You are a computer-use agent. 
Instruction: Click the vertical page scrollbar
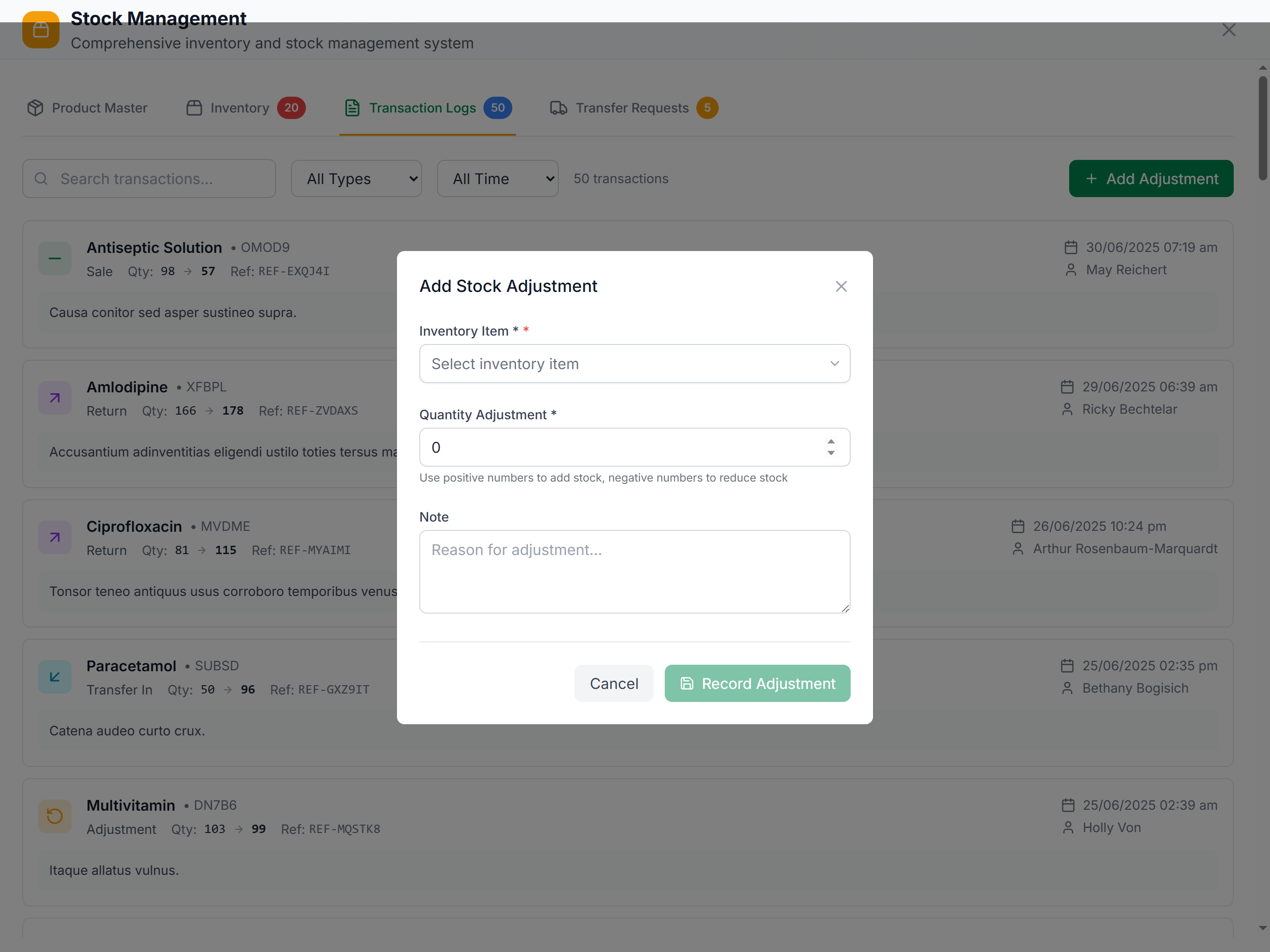(x=1262, y=129)
